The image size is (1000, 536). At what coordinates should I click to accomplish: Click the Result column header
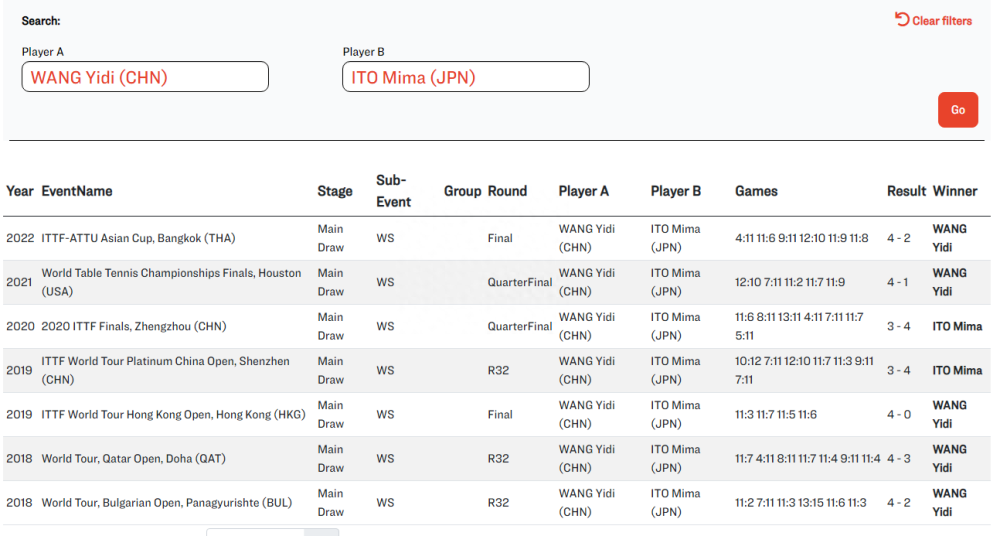[906, 191]
